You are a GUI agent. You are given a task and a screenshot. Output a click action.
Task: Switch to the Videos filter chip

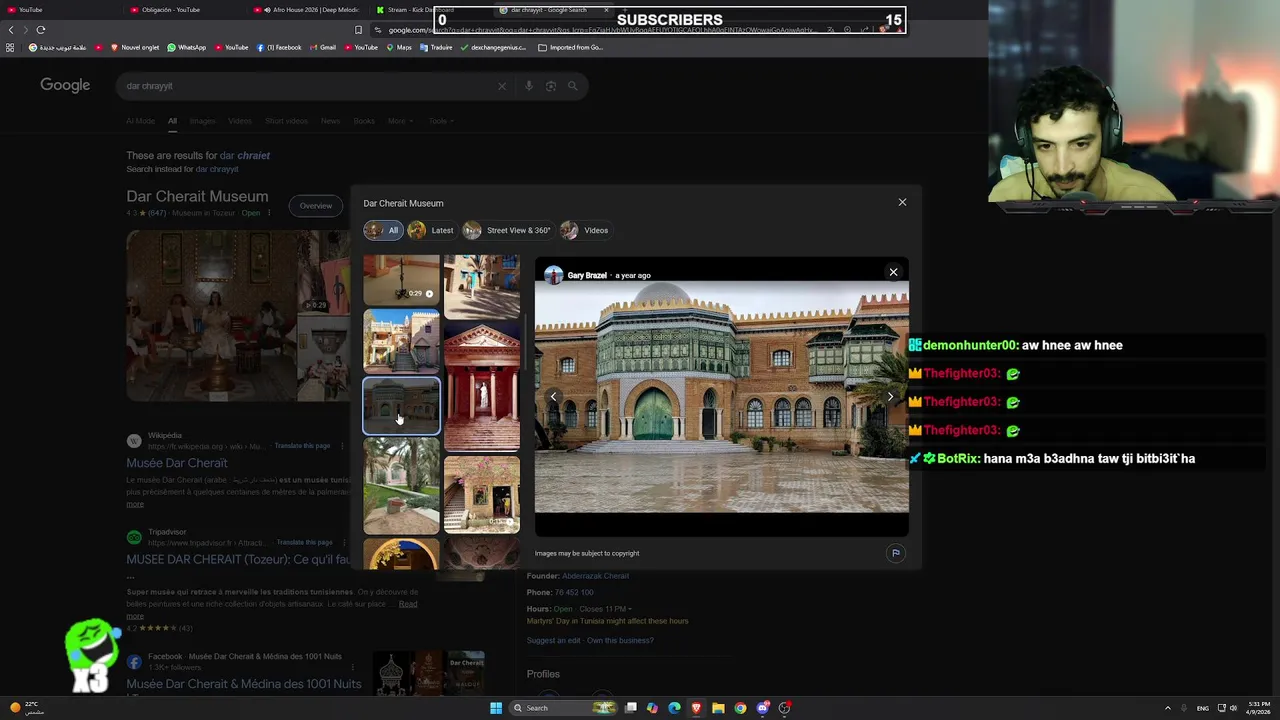point(585,230)
